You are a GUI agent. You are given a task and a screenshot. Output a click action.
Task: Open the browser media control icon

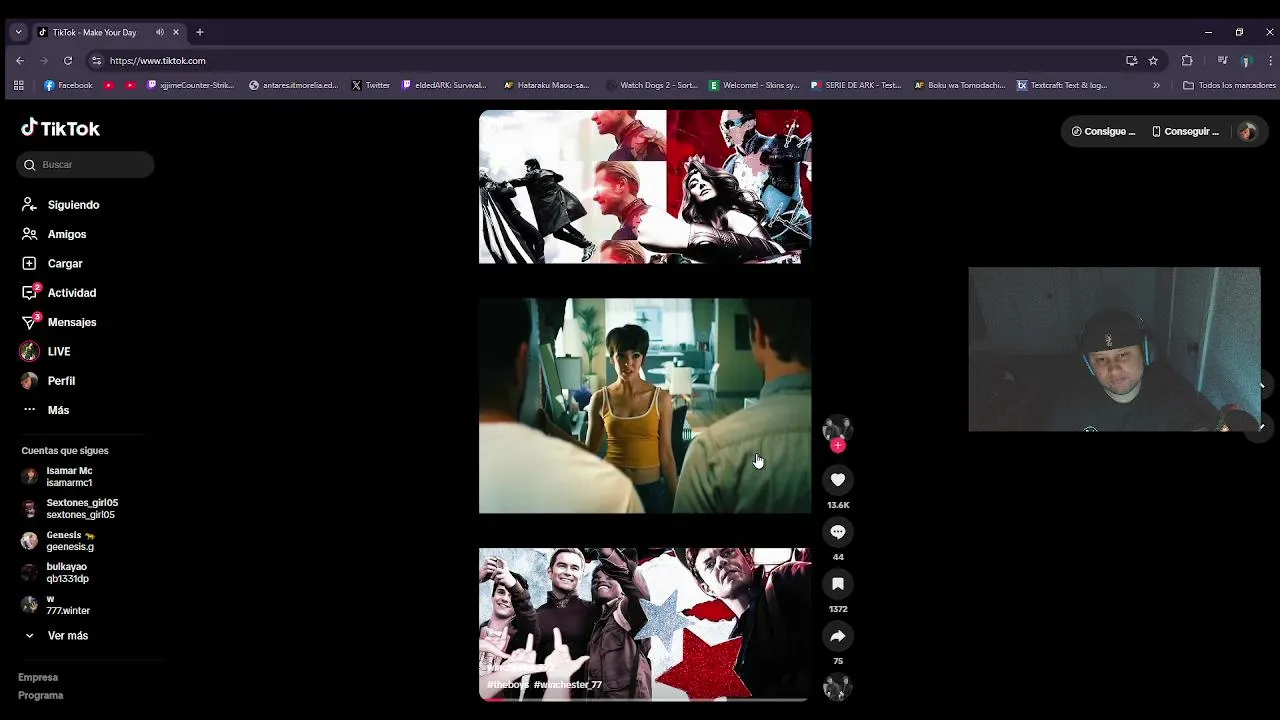(1222, 61)
